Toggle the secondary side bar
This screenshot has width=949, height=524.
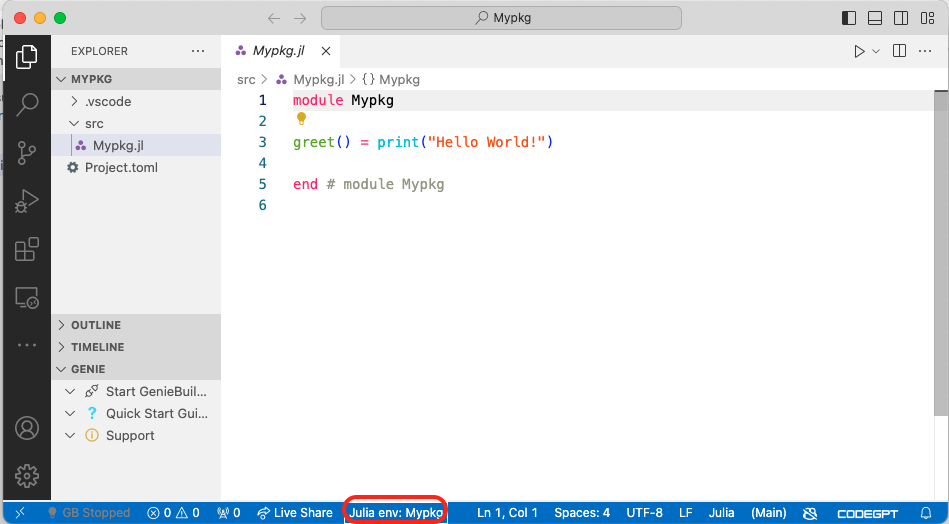point(901,18)
